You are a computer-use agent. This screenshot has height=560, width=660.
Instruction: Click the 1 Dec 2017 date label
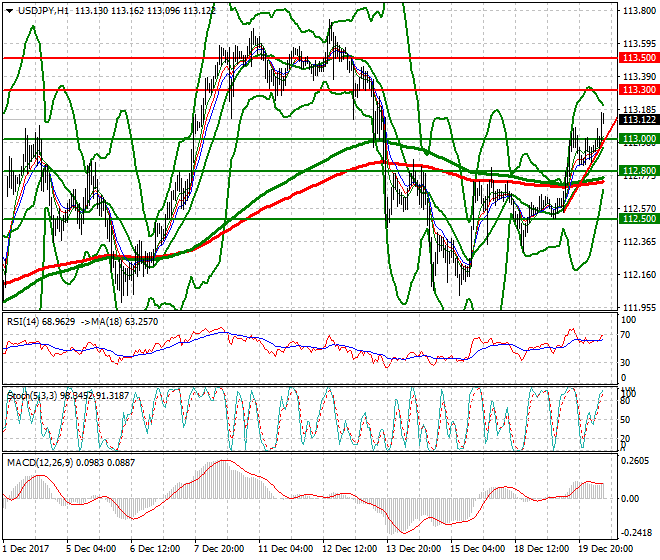pos(27,549)
